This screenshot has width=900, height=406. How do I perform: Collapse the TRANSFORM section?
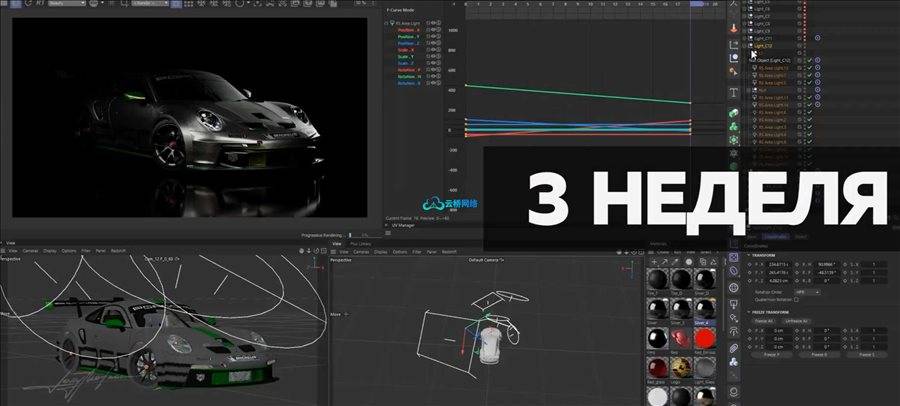click(x=748, y=256)
